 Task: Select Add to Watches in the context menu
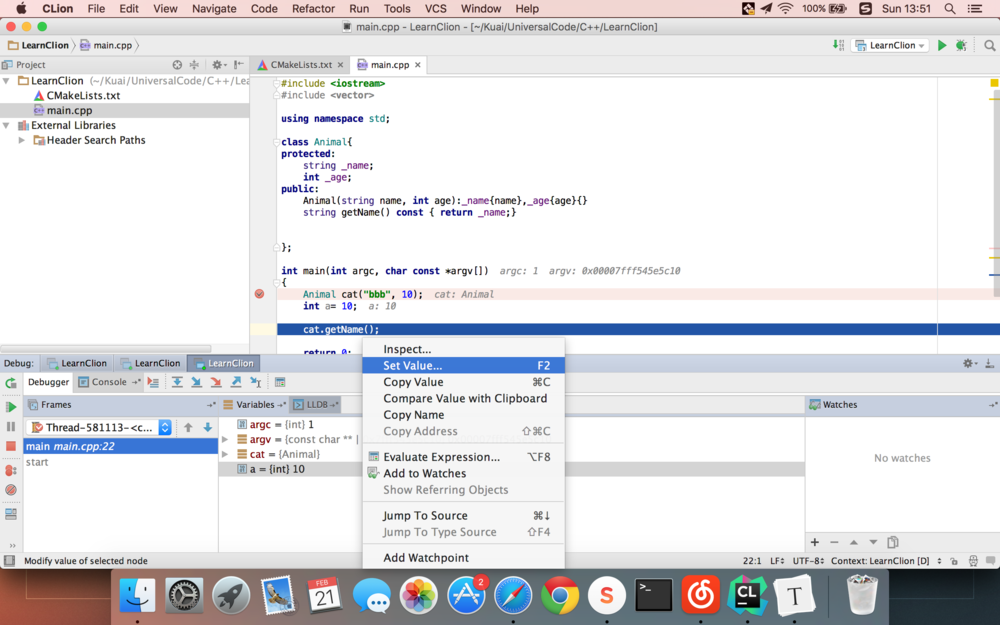click(x=463, y=473)
